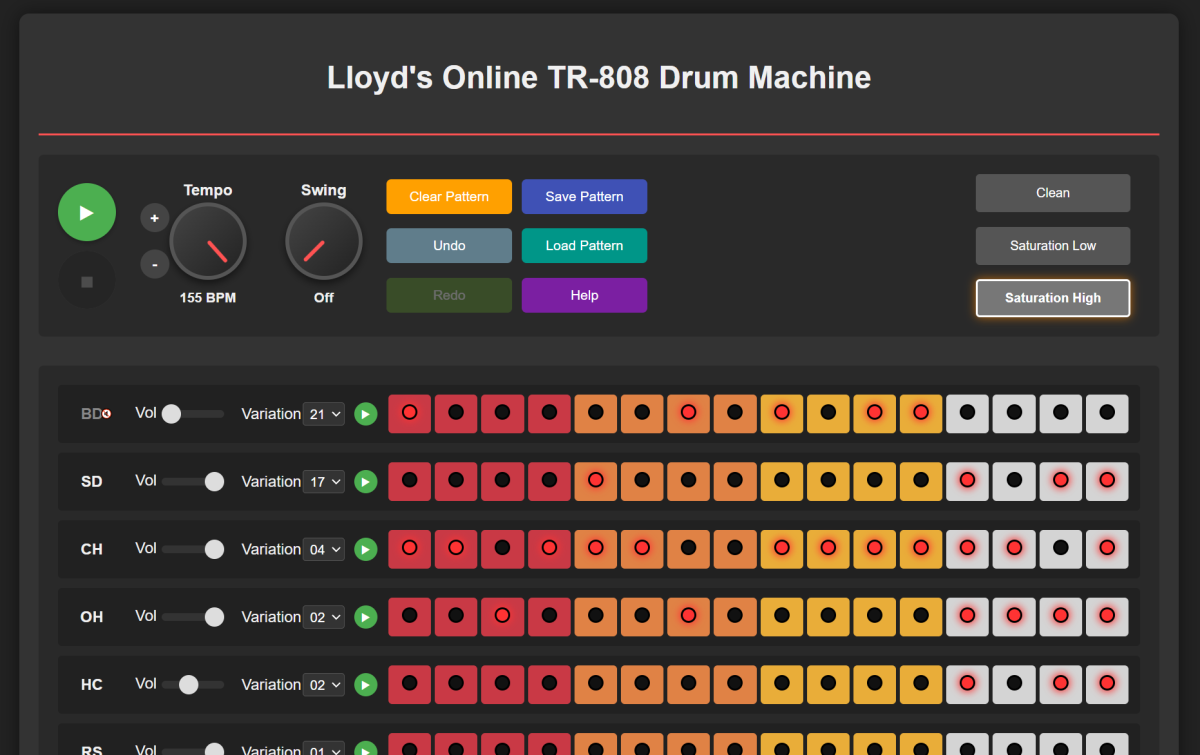Enable BD step 13 in the grey group

pos(967,414)
